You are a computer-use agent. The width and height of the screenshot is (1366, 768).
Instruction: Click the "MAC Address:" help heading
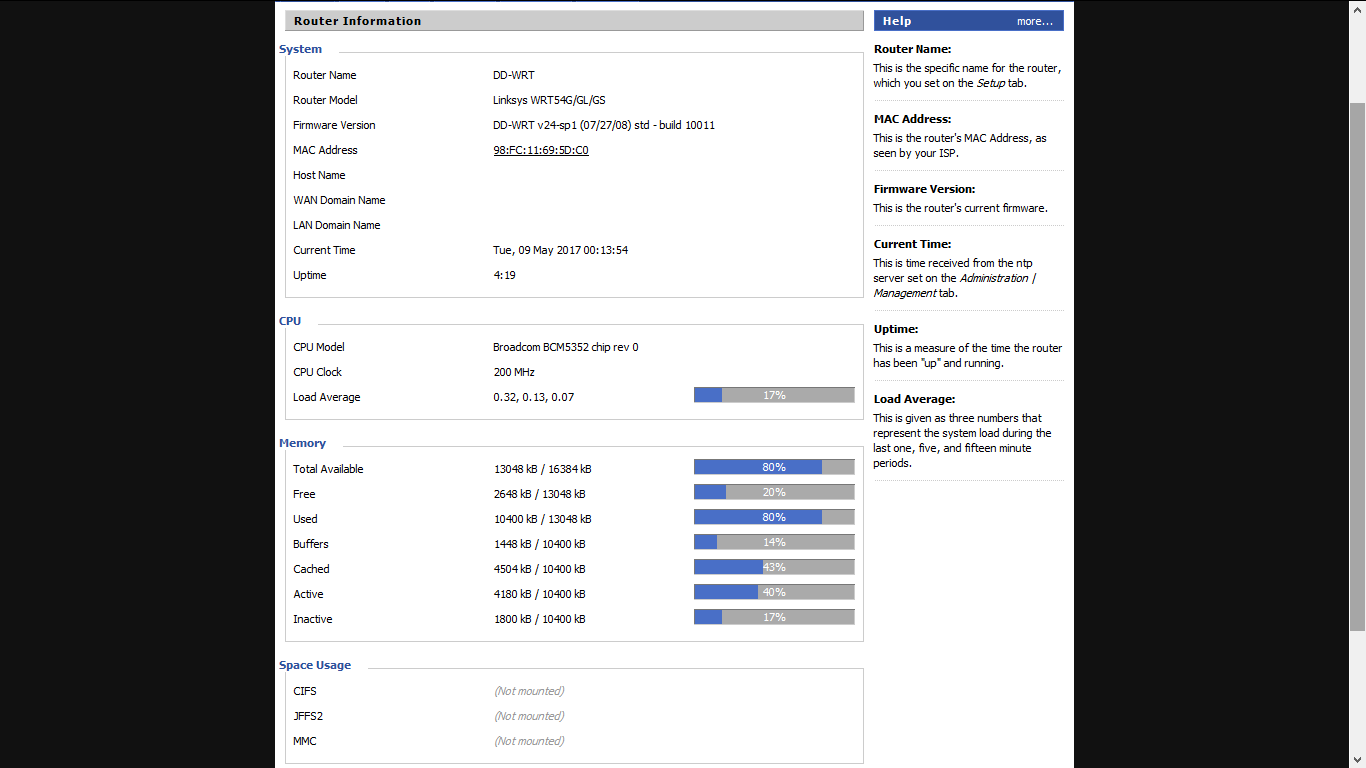click(x=912, y=119)
